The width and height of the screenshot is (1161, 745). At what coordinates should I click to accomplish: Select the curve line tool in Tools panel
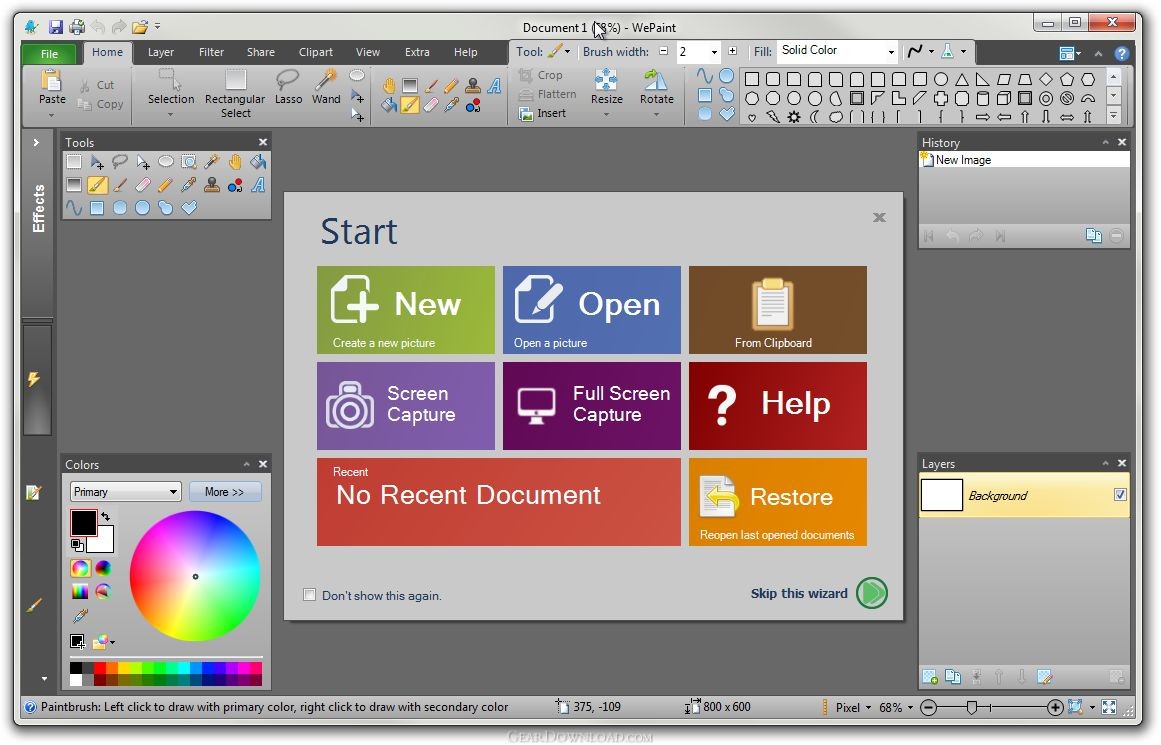click(x=74, y=208)
